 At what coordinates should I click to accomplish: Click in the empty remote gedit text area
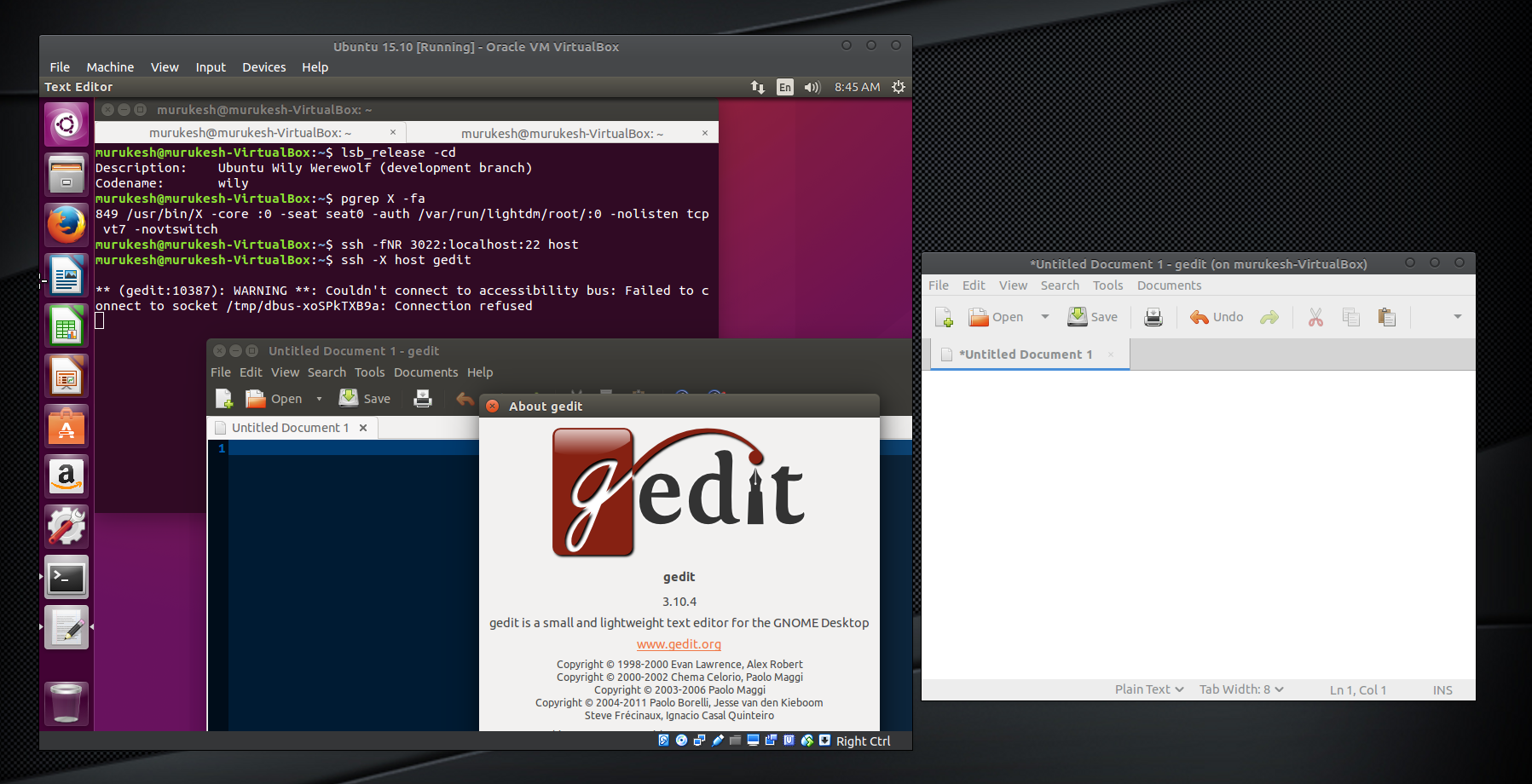tap(1199, 524)
